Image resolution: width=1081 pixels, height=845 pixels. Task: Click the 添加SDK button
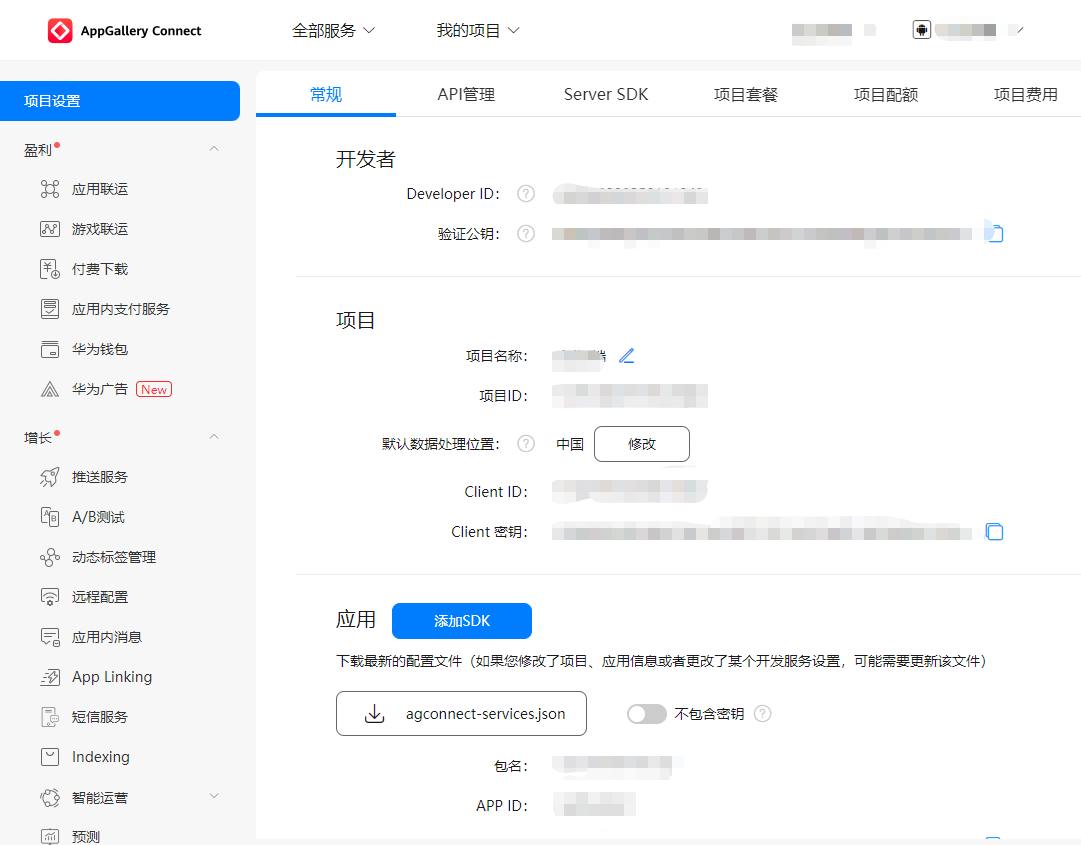[461, 621]
